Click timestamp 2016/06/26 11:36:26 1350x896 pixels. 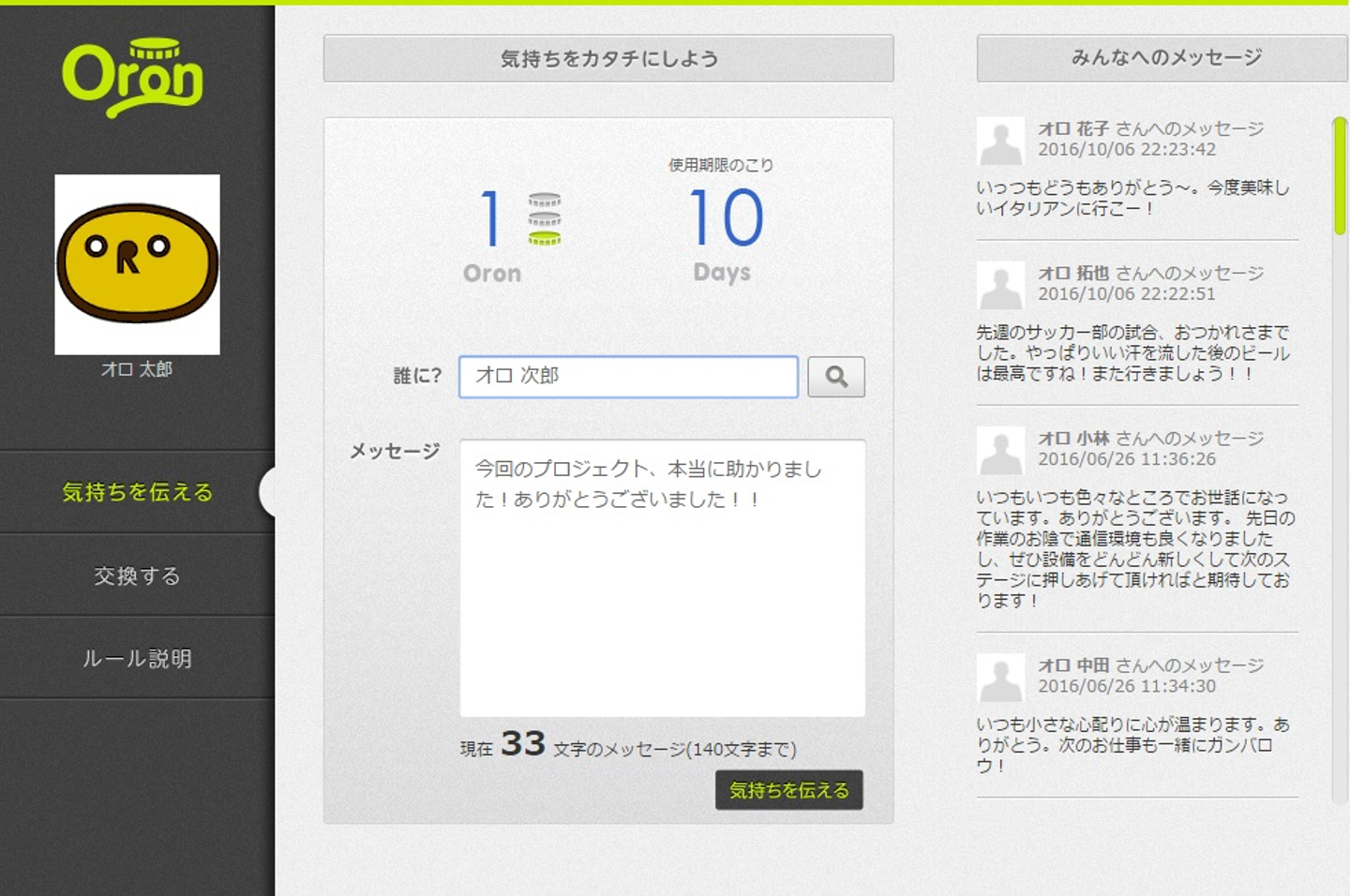pos(1127,459)
